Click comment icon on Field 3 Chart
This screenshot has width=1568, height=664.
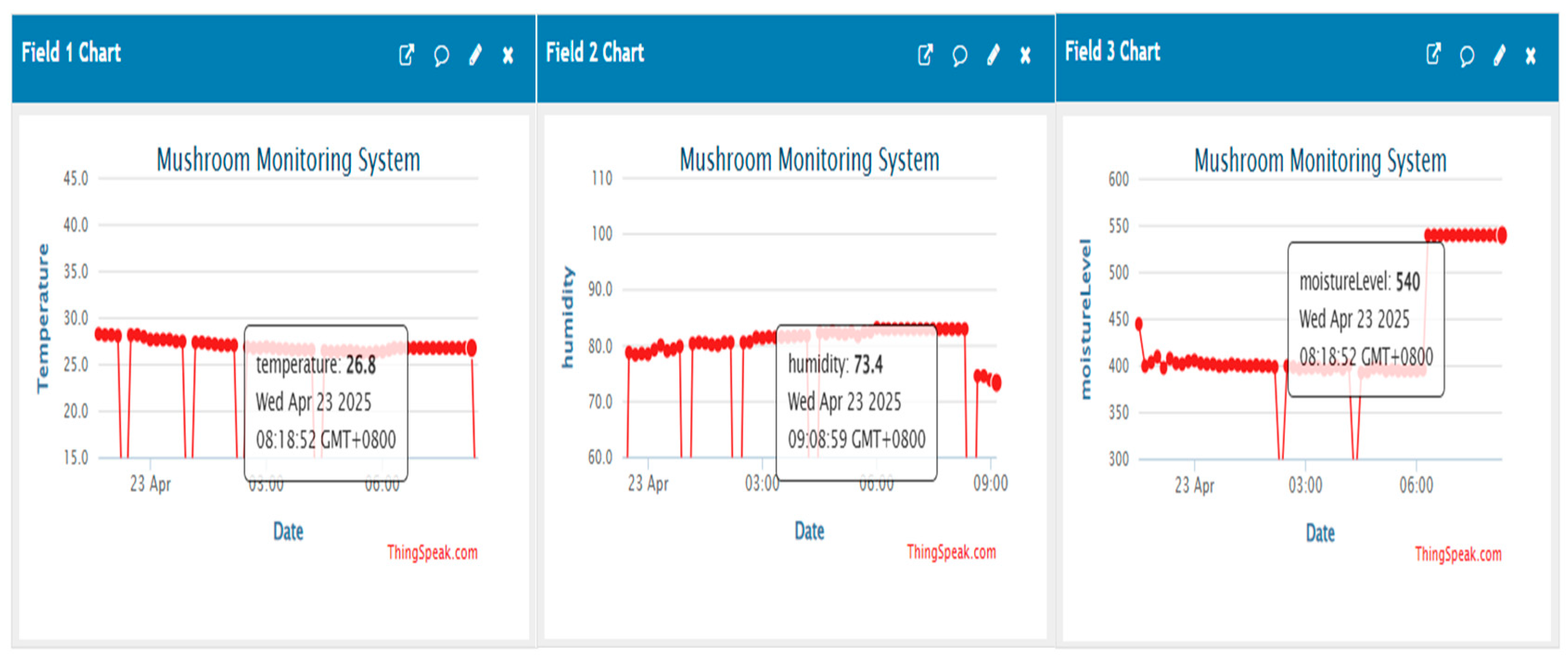point(1466,55)
